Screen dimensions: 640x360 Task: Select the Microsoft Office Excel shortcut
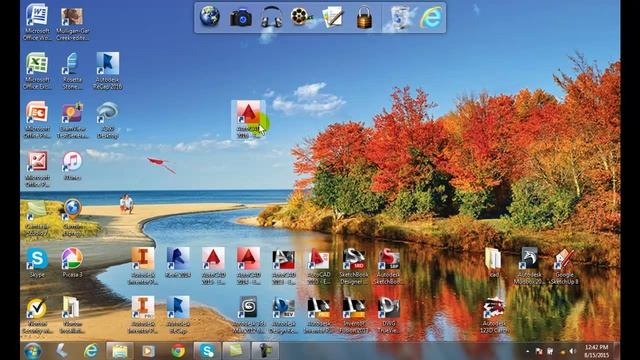tap(37, 71)
